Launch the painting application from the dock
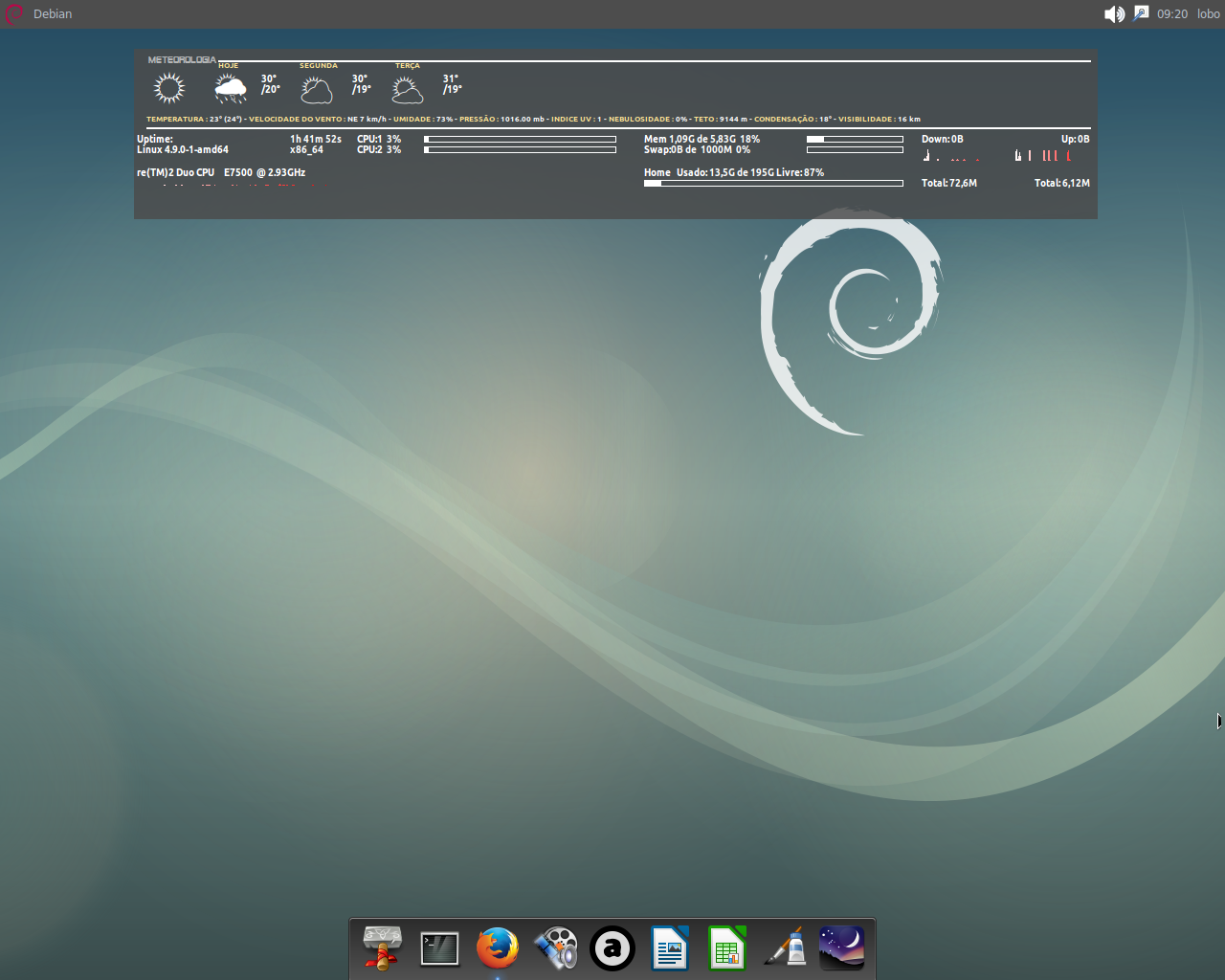This screenshot has height=980, width=1225. click(x=784, y=948)
